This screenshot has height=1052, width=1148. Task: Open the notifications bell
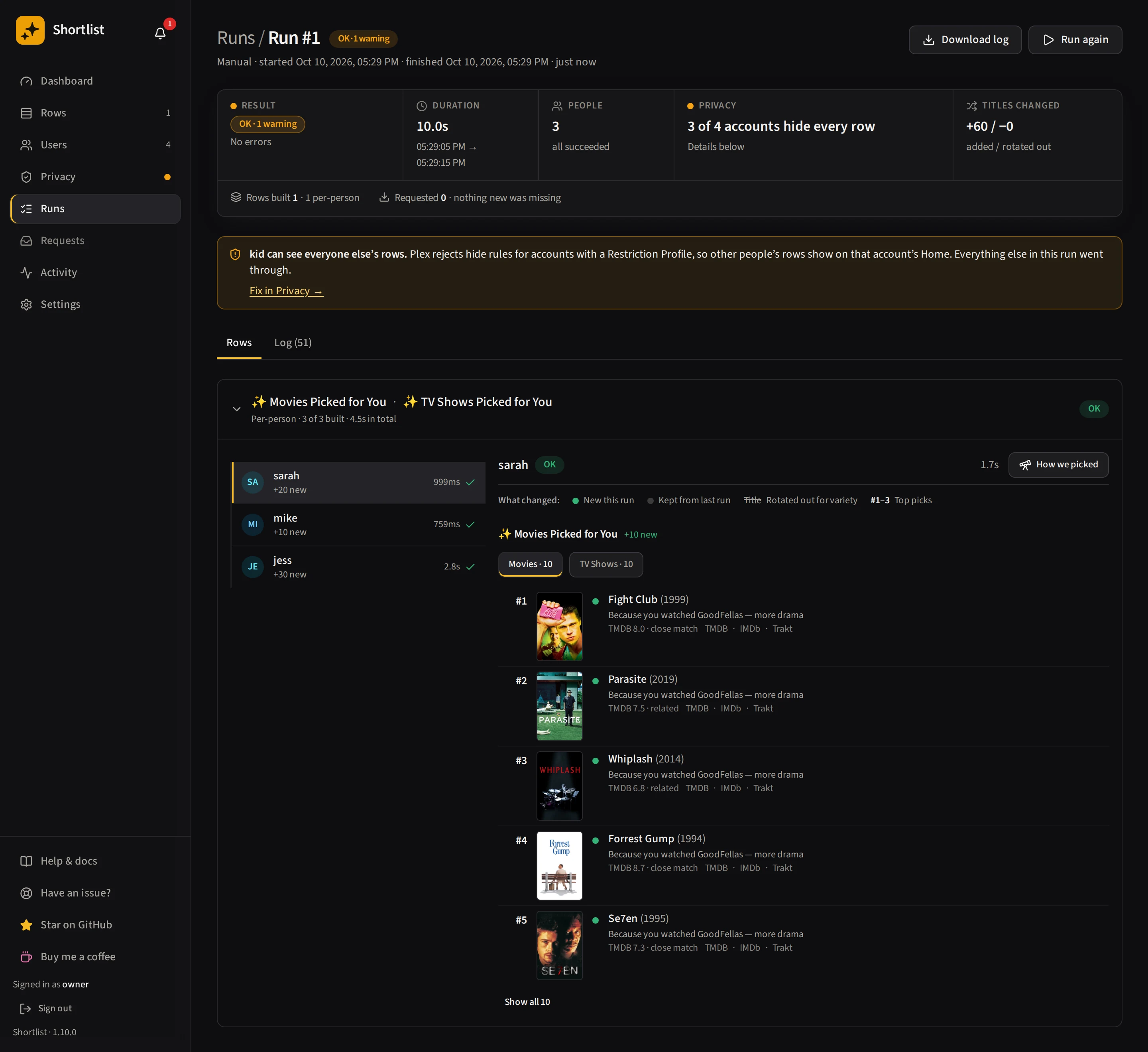click(160, 33)
